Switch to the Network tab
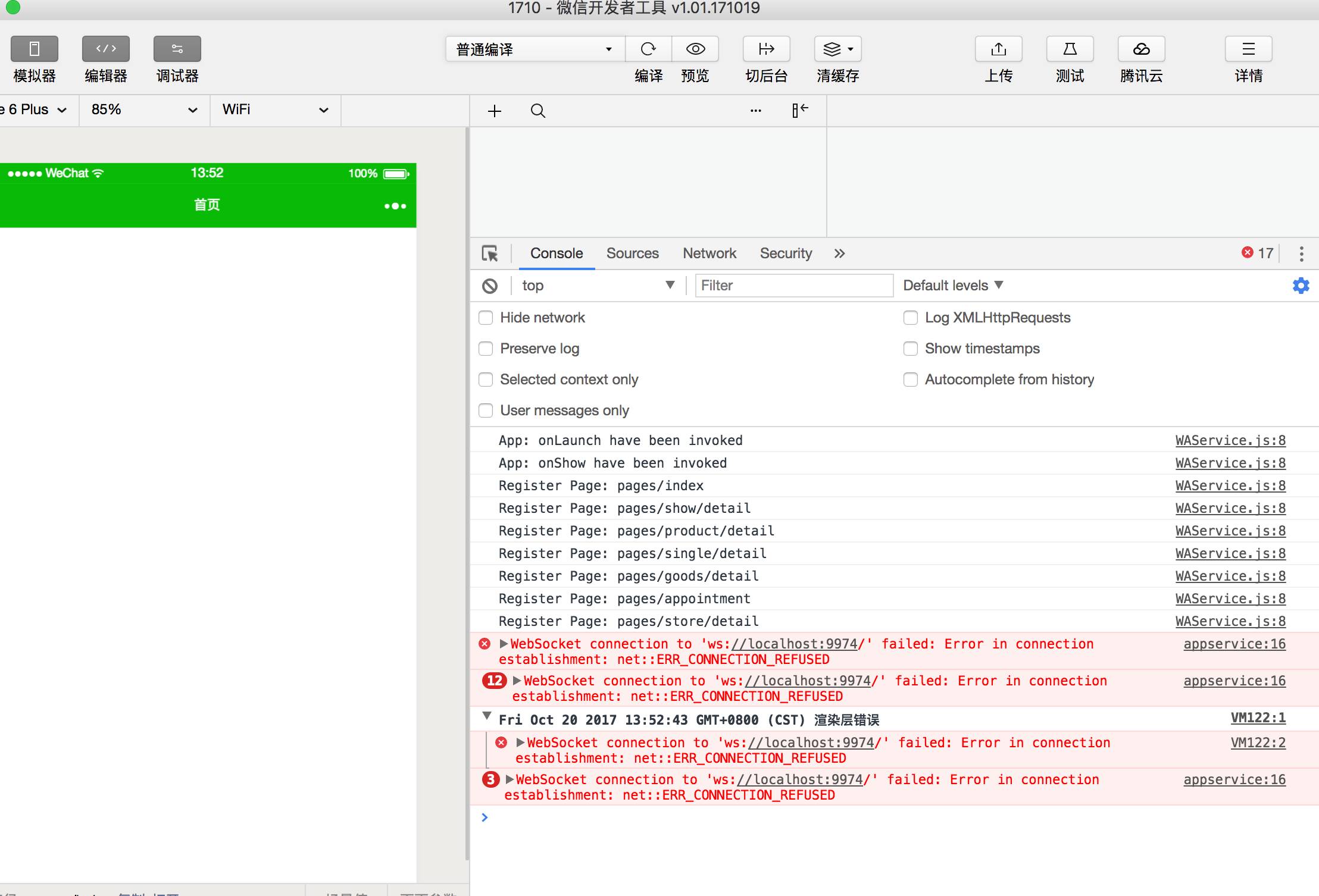 coord(709,253)
